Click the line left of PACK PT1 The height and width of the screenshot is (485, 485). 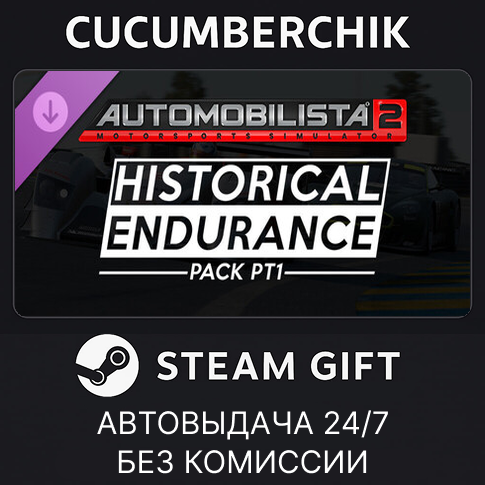pos(143,273)
